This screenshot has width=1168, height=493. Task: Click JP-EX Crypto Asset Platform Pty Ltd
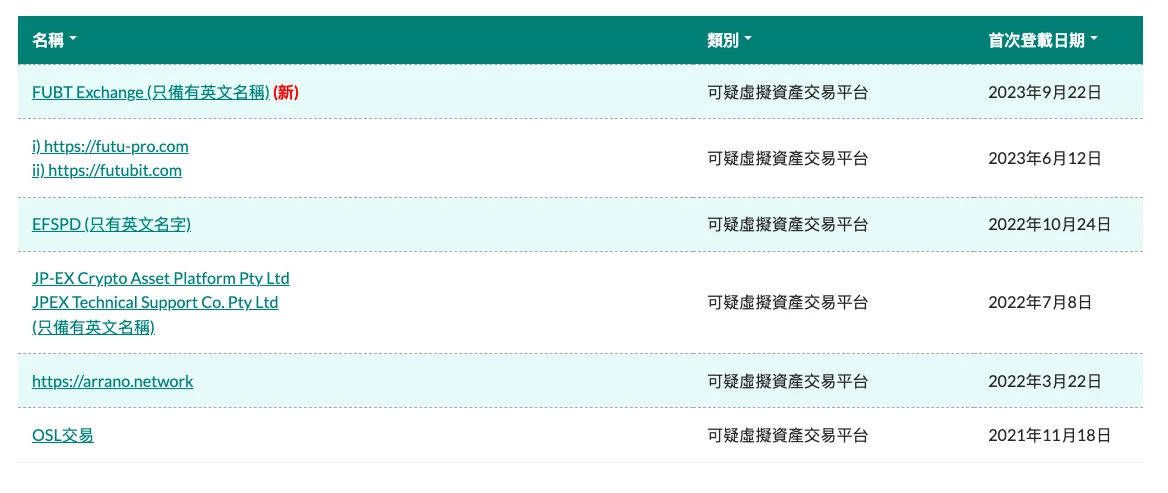coord(160,278)
